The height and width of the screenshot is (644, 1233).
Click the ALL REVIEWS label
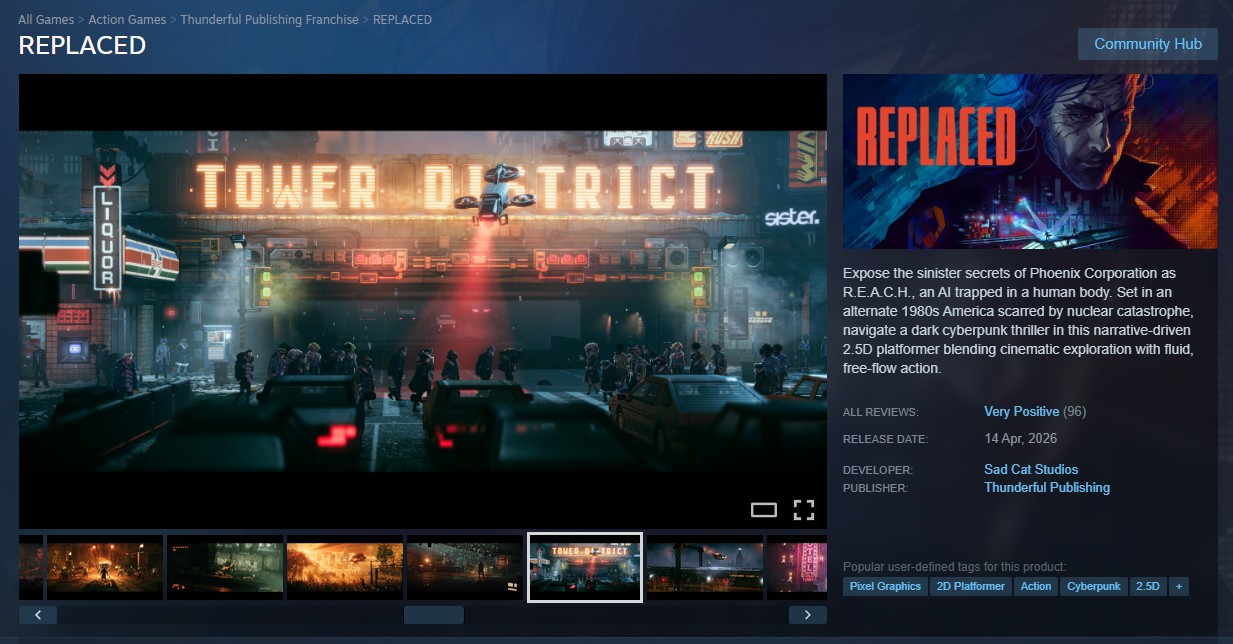[x=881, y=412]
